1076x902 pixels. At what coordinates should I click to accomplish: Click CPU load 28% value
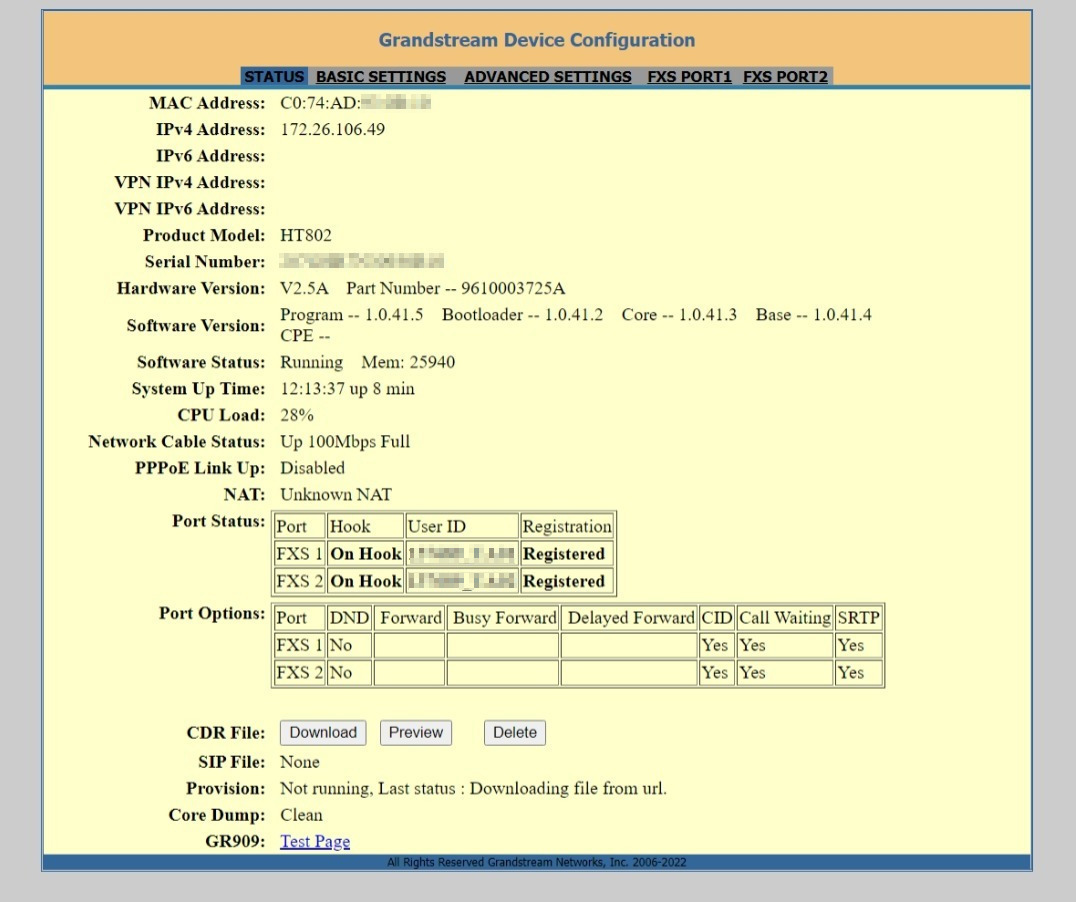coord(297,415)
